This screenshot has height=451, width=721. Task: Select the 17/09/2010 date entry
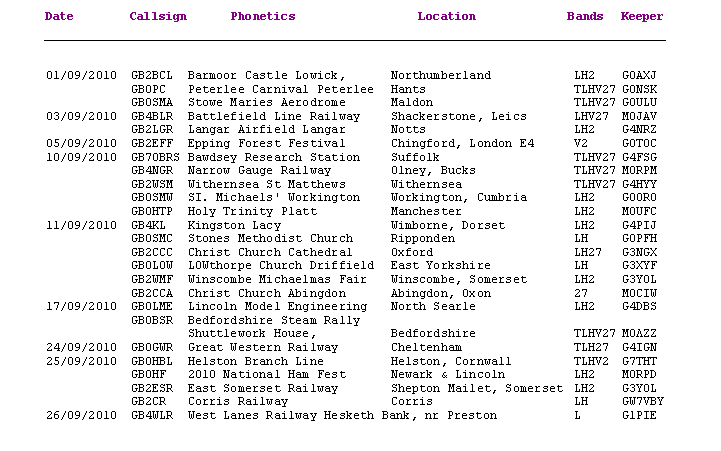81,306
